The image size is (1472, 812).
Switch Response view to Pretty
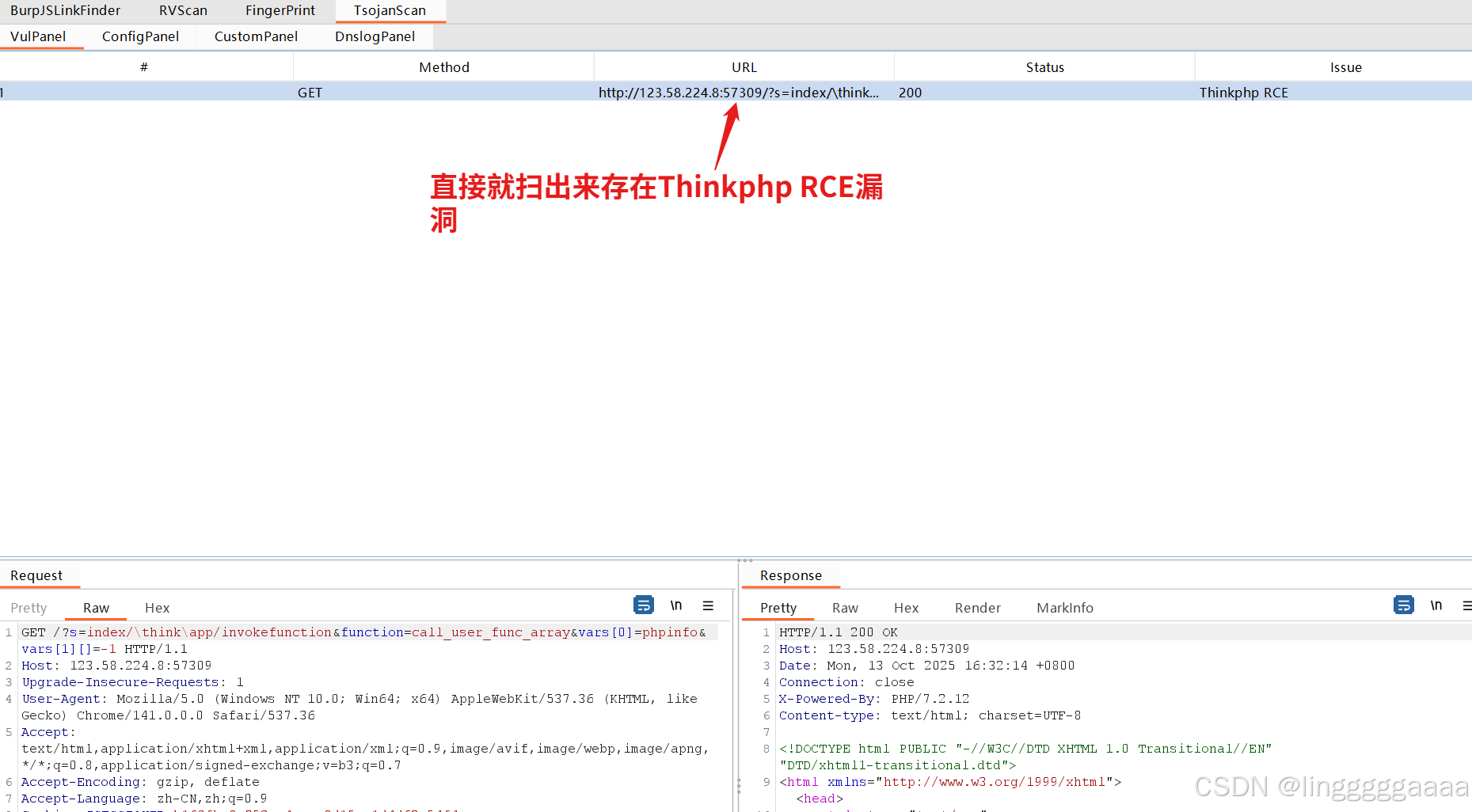pos(778,608)
